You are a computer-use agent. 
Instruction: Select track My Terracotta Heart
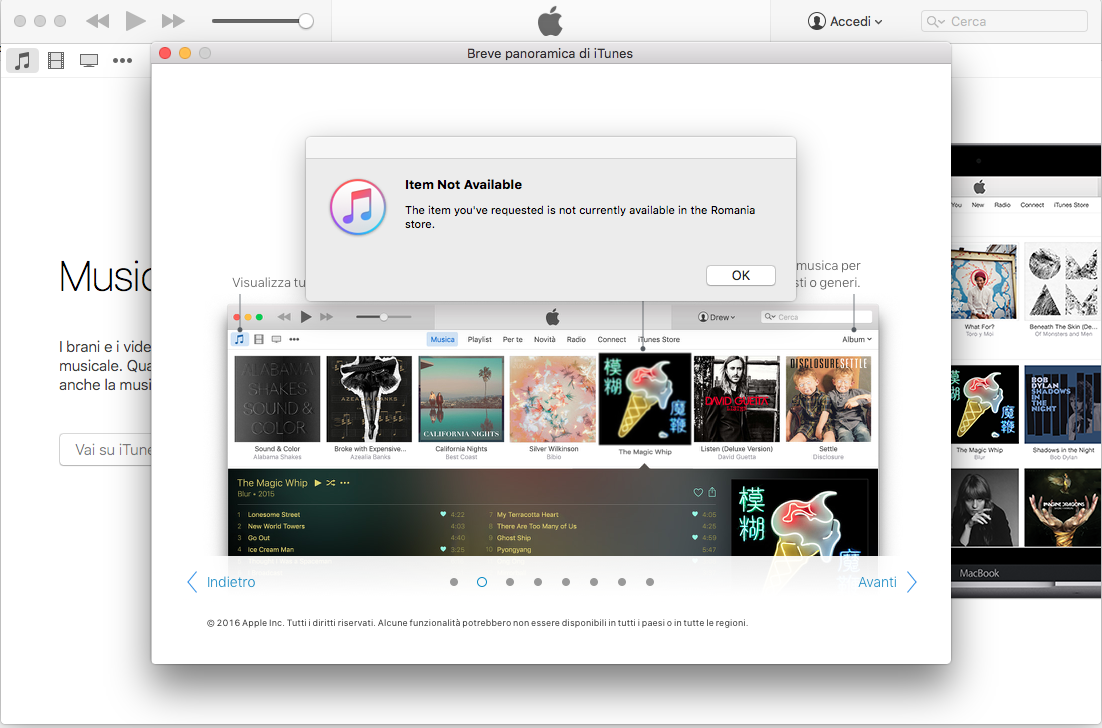[x=528, y=514]
